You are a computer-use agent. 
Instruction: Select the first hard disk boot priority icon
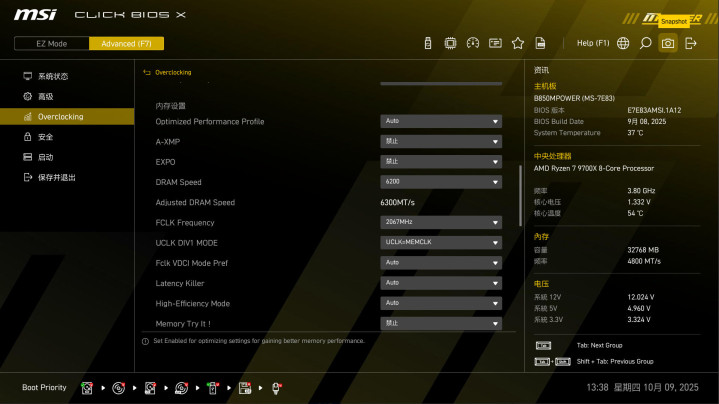pos(87,388)
